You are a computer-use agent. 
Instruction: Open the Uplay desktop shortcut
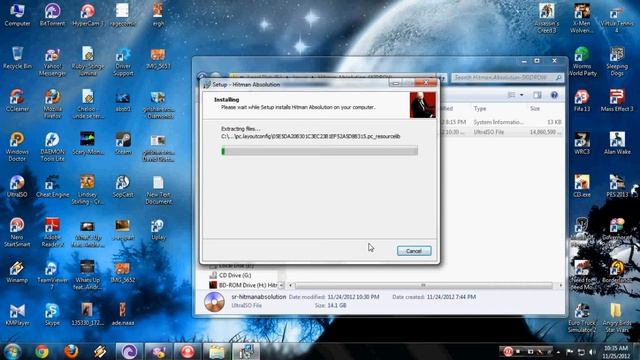click(158, 229)
